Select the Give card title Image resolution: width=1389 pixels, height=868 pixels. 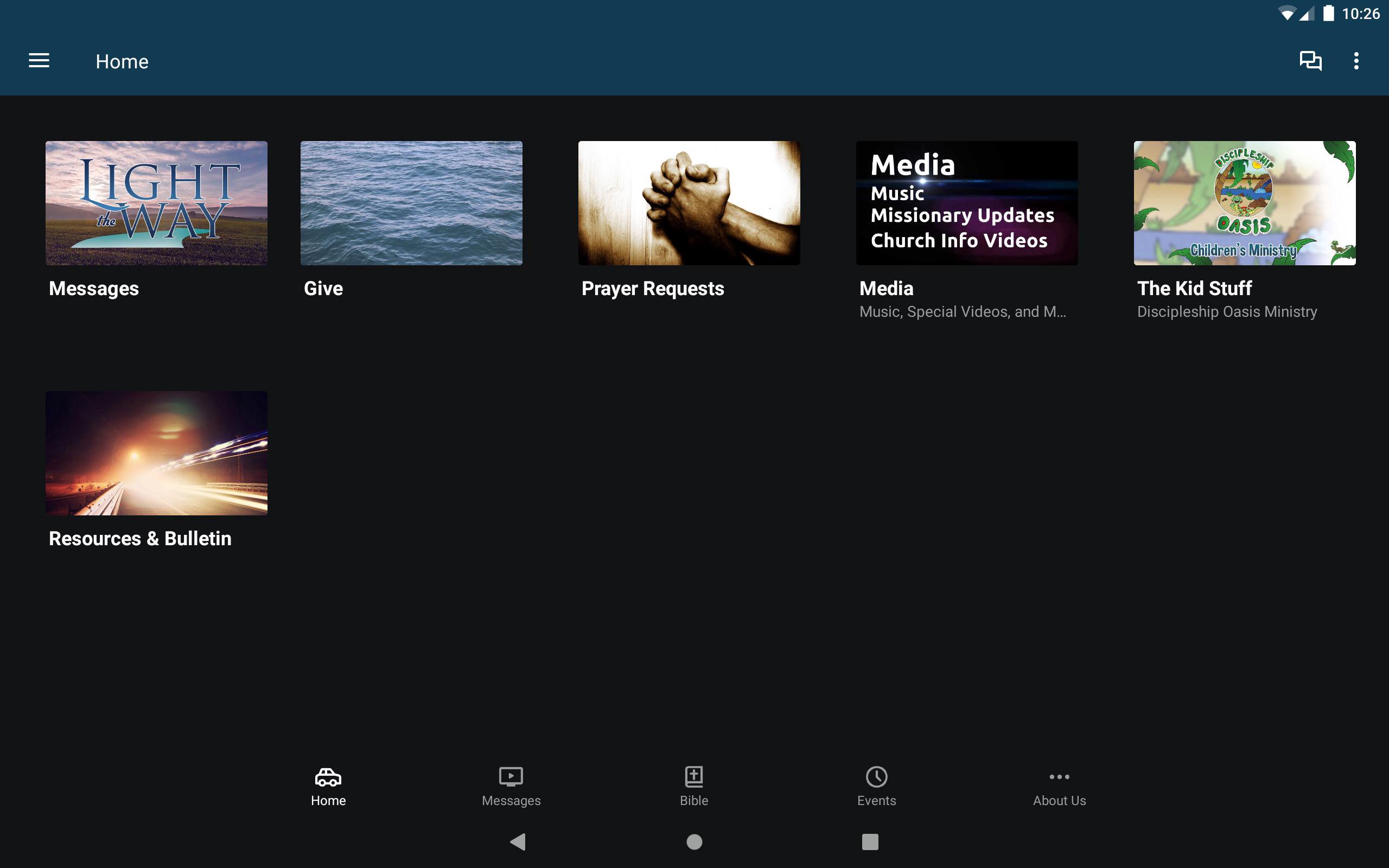click(323, 288)
